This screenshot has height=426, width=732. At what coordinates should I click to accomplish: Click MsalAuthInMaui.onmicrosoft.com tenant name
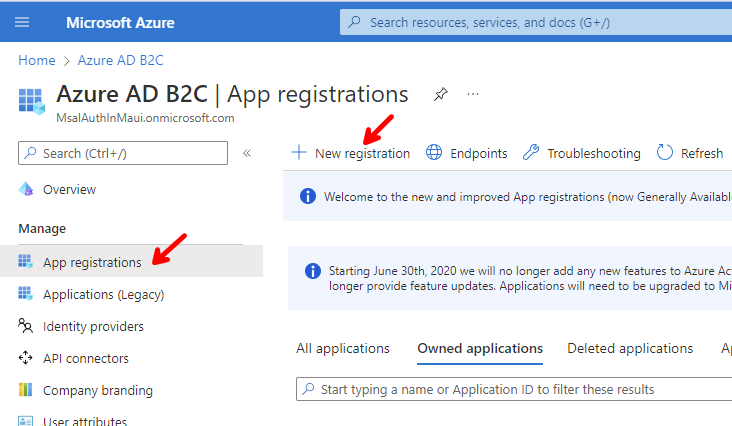[x=145, y=118]
